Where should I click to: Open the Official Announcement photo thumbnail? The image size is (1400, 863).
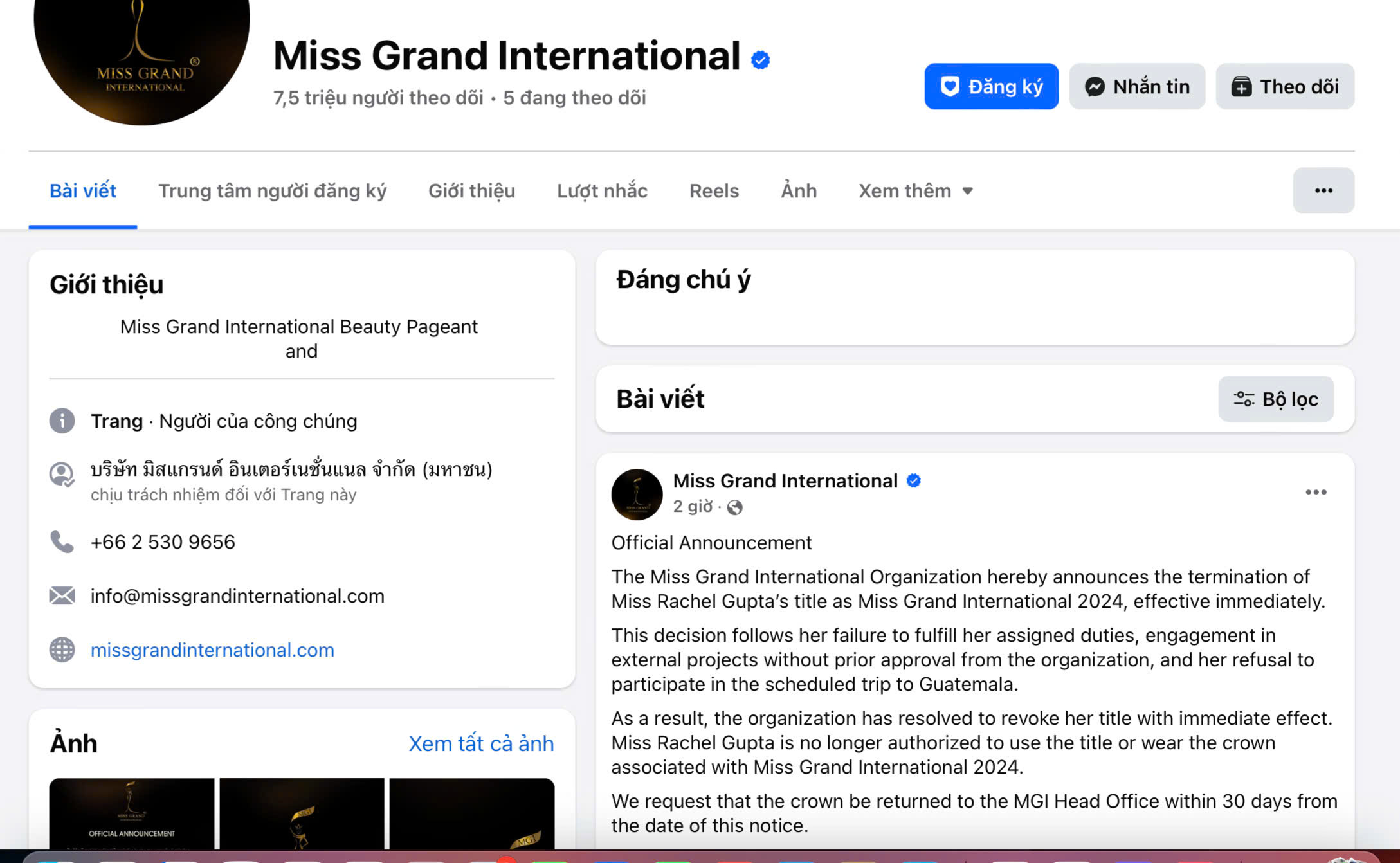(x=132, y=813)
